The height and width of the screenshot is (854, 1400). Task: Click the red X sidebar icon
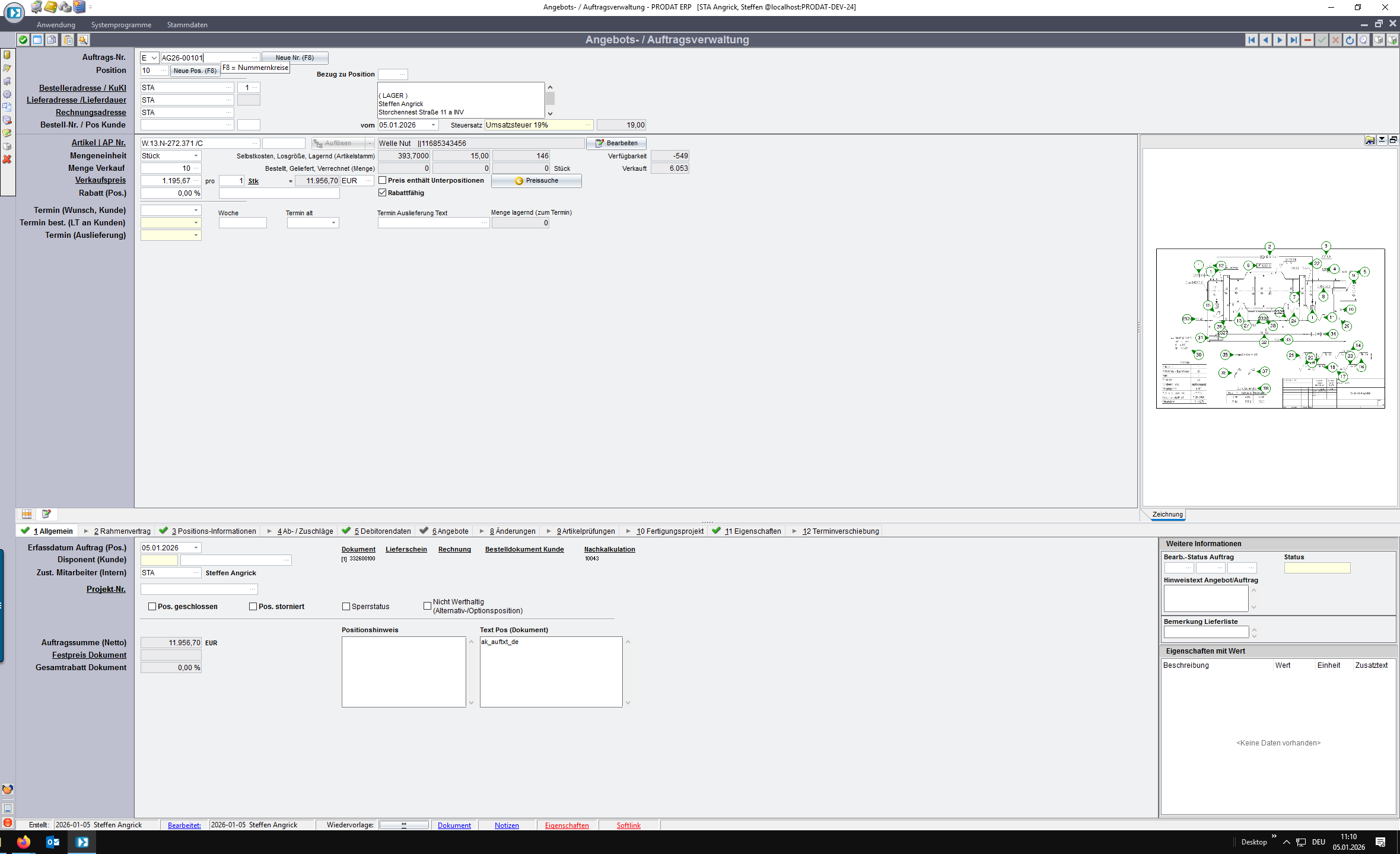(7, 160)
